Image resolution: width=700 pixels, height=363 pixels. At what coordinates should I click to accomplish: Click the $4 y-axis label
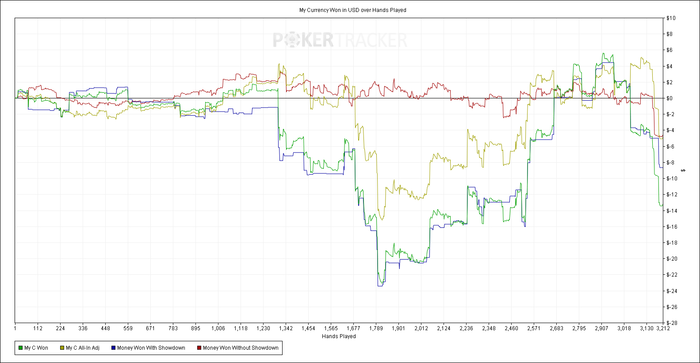coord(670,66)
